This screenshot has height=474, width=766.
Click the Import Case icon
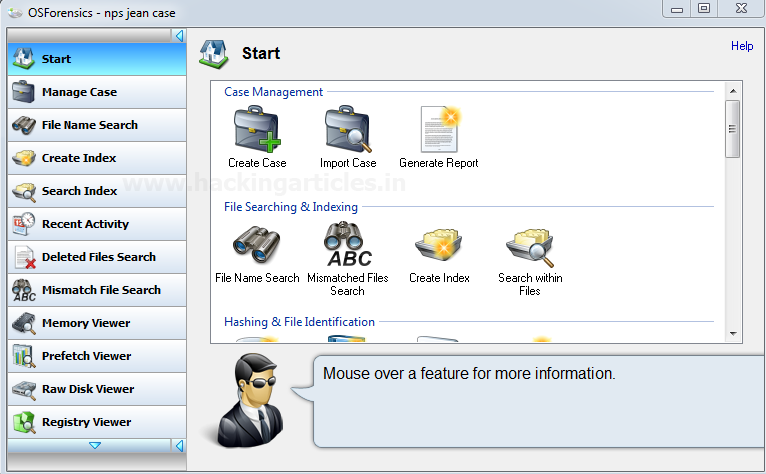[348, 129]
